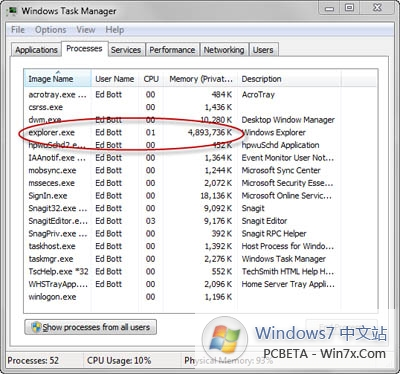Sort by Image Name column header
Screen dimensions: 400x374
(x=58, y=79)
